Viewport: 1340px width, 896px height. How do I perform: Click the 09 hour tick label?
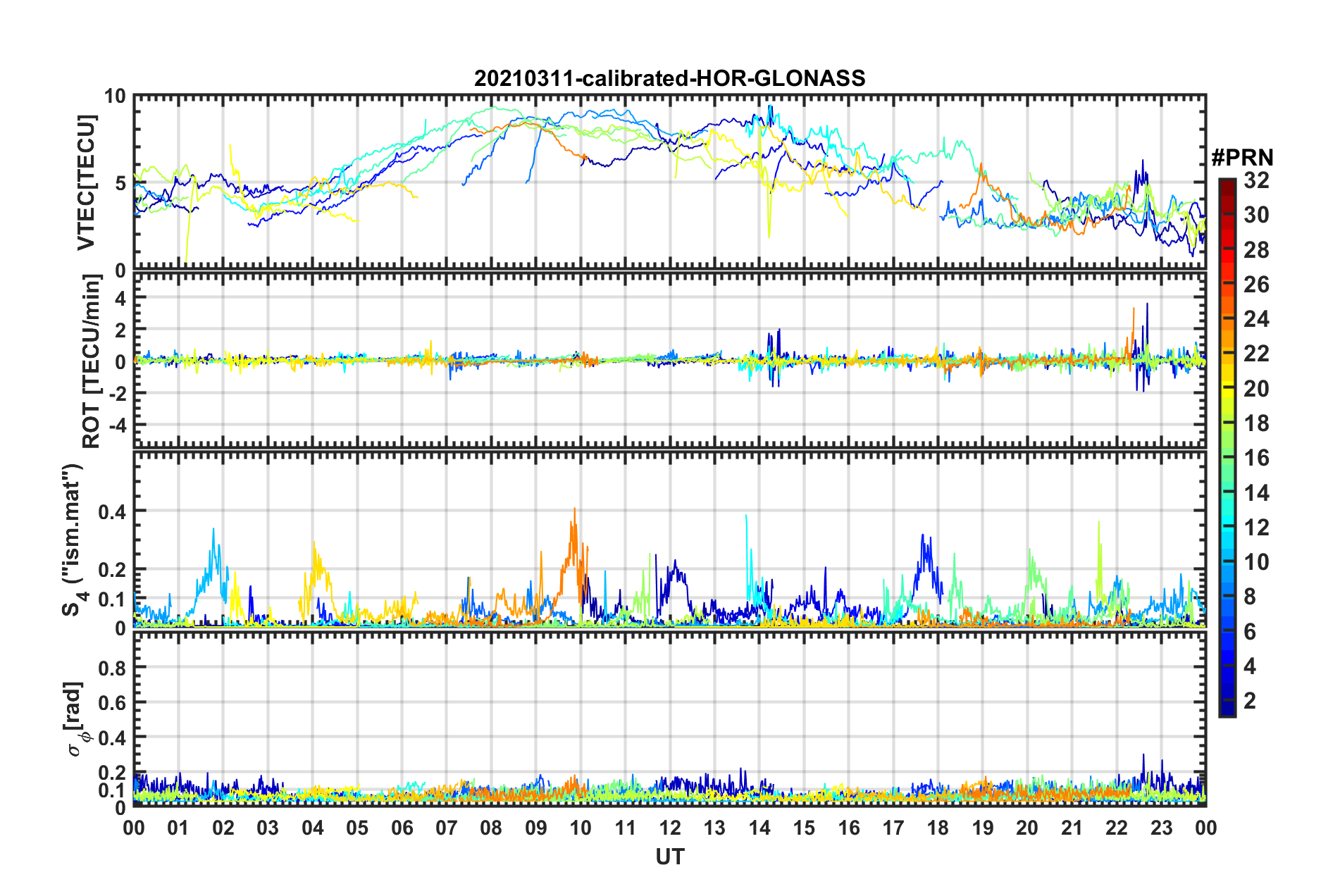536,828
